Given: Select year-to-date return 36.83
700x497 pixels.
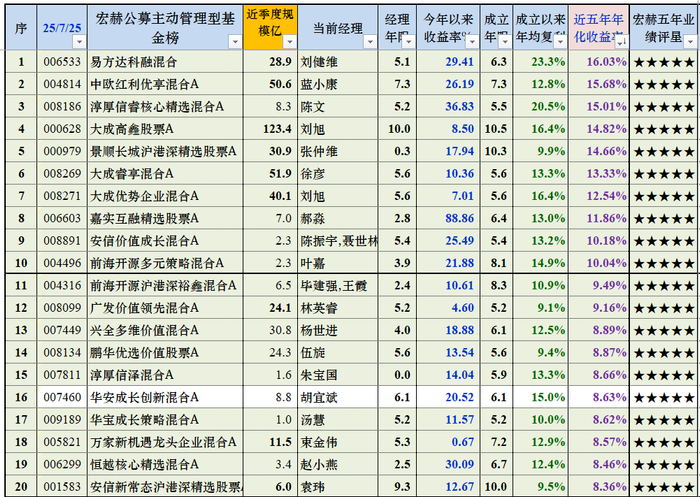Looking at the screenshot, I should tap(459, 107).
